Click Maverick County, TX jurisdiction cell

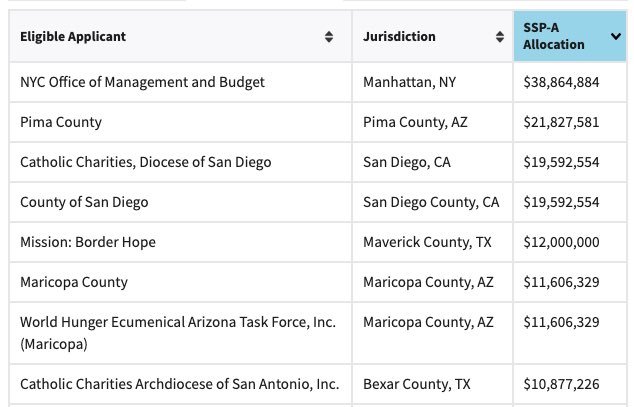tap(433, 242)
